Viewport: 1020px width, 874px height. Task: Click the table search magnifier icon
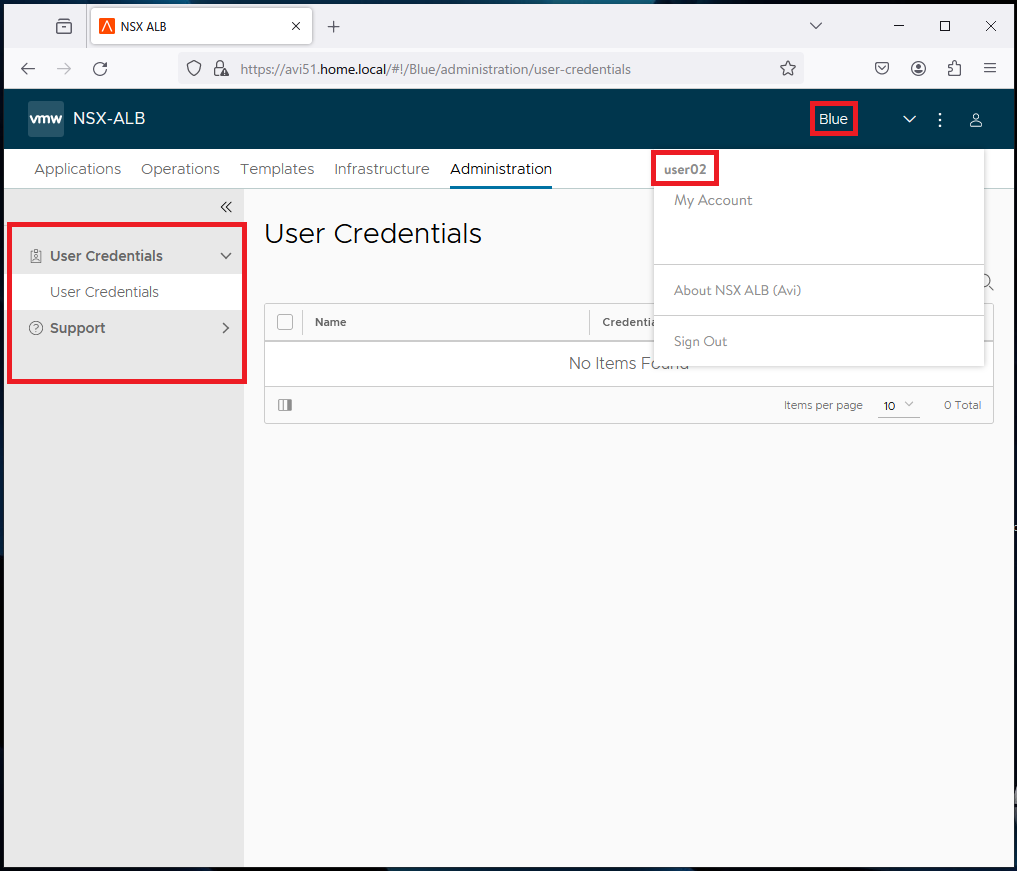point(987,282)
